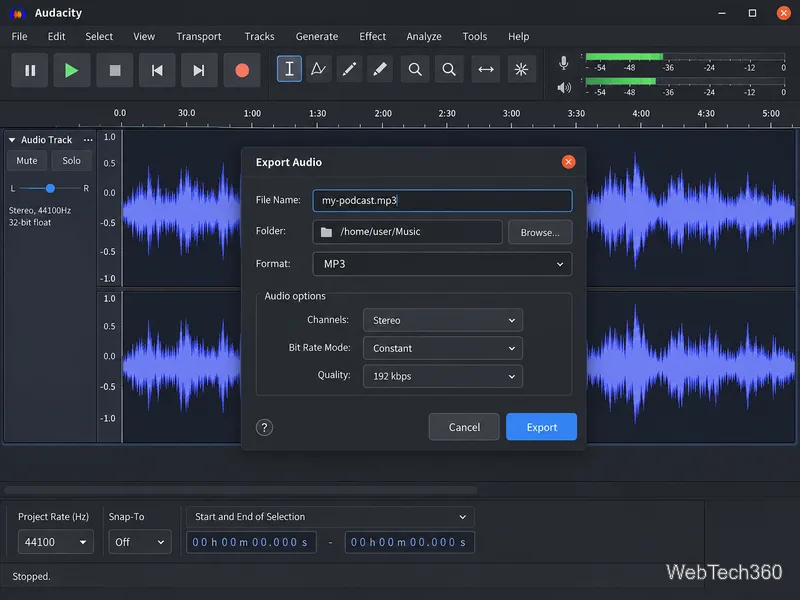800x600 pixels.
Task: Click the selection end time field
Action: pyautogui.click(x=410, y=542)
